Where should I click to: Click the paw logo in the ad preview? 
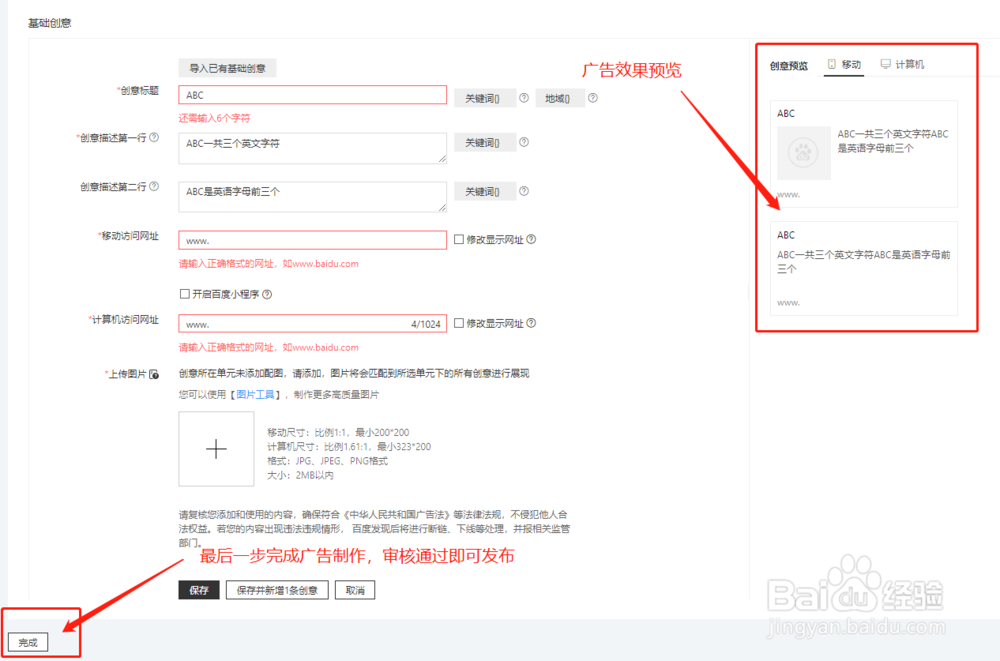[x=804, y=153]
